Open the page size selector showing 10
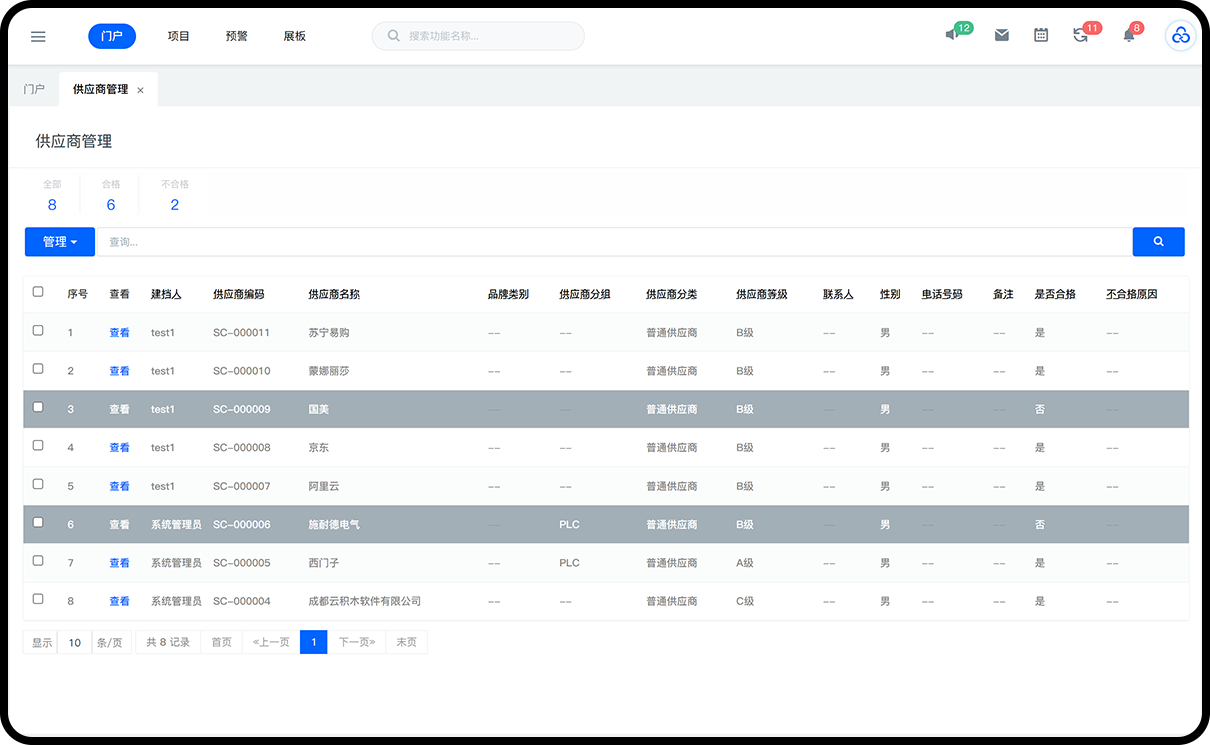Image resolution: width=1210 pixels, height=745 pixels. 75,642
